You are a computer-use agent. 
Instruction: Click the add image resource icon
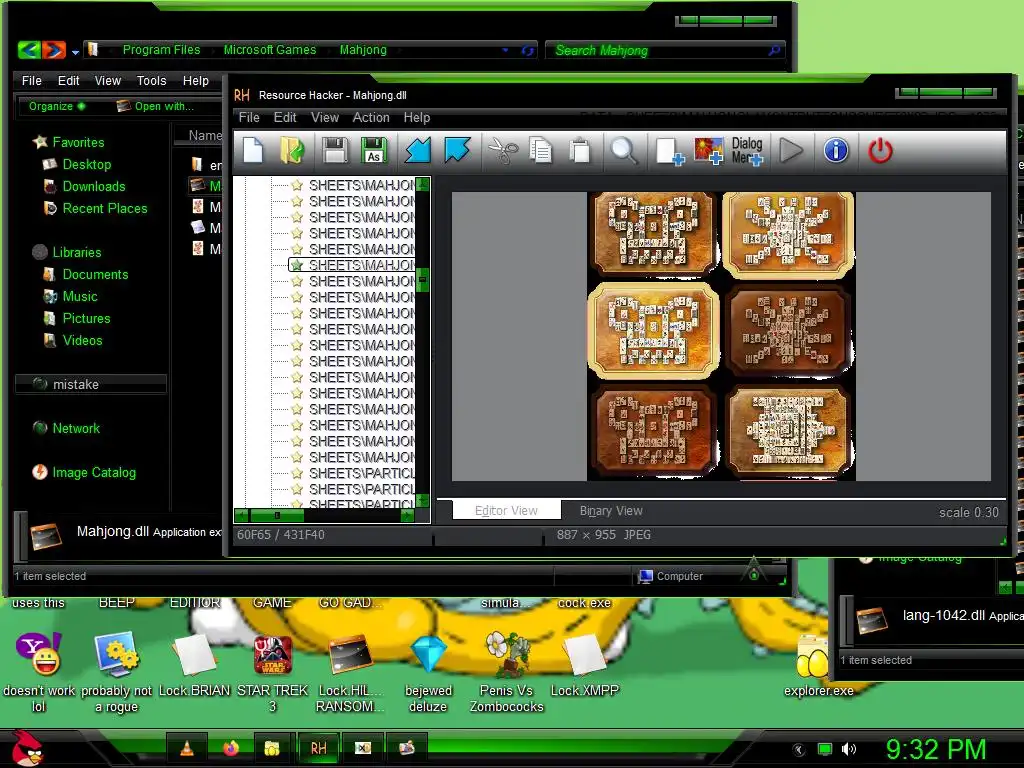(x=709, y=151)
